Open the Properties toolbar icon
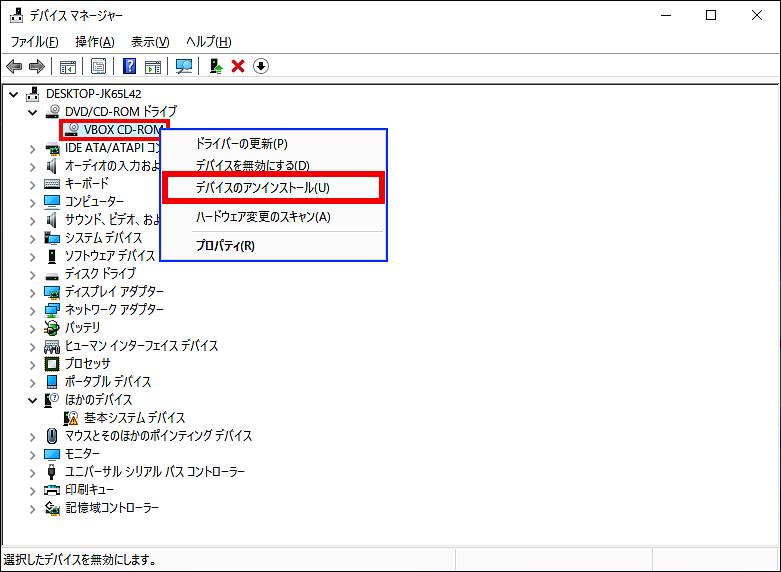 pos(99,66)
